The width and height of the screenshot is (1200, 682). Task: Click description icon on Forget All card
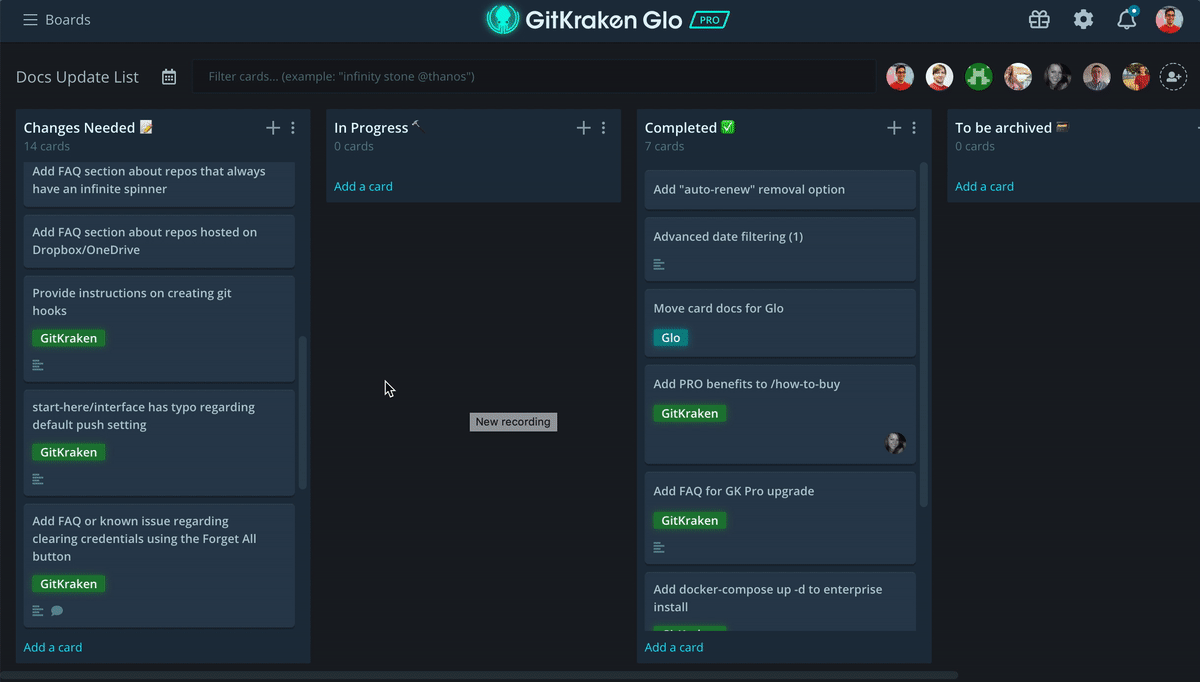click(38, 611)
